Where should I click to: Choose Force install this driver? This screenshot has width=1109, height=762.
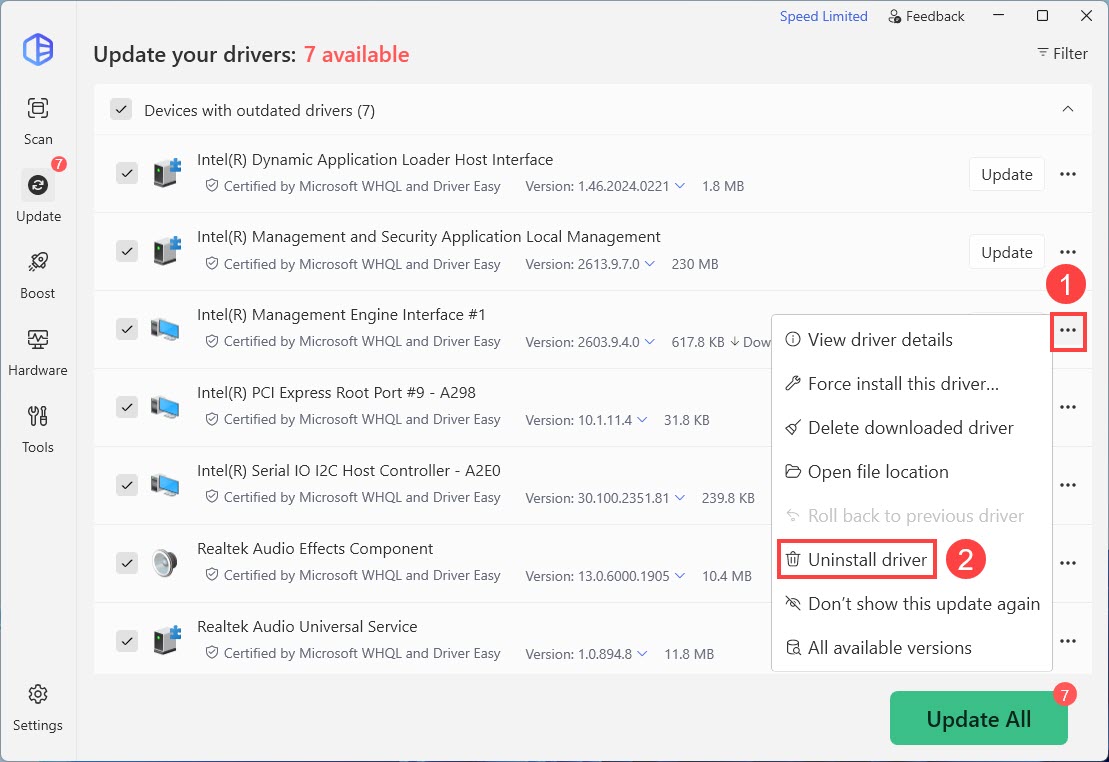[911, 383]
